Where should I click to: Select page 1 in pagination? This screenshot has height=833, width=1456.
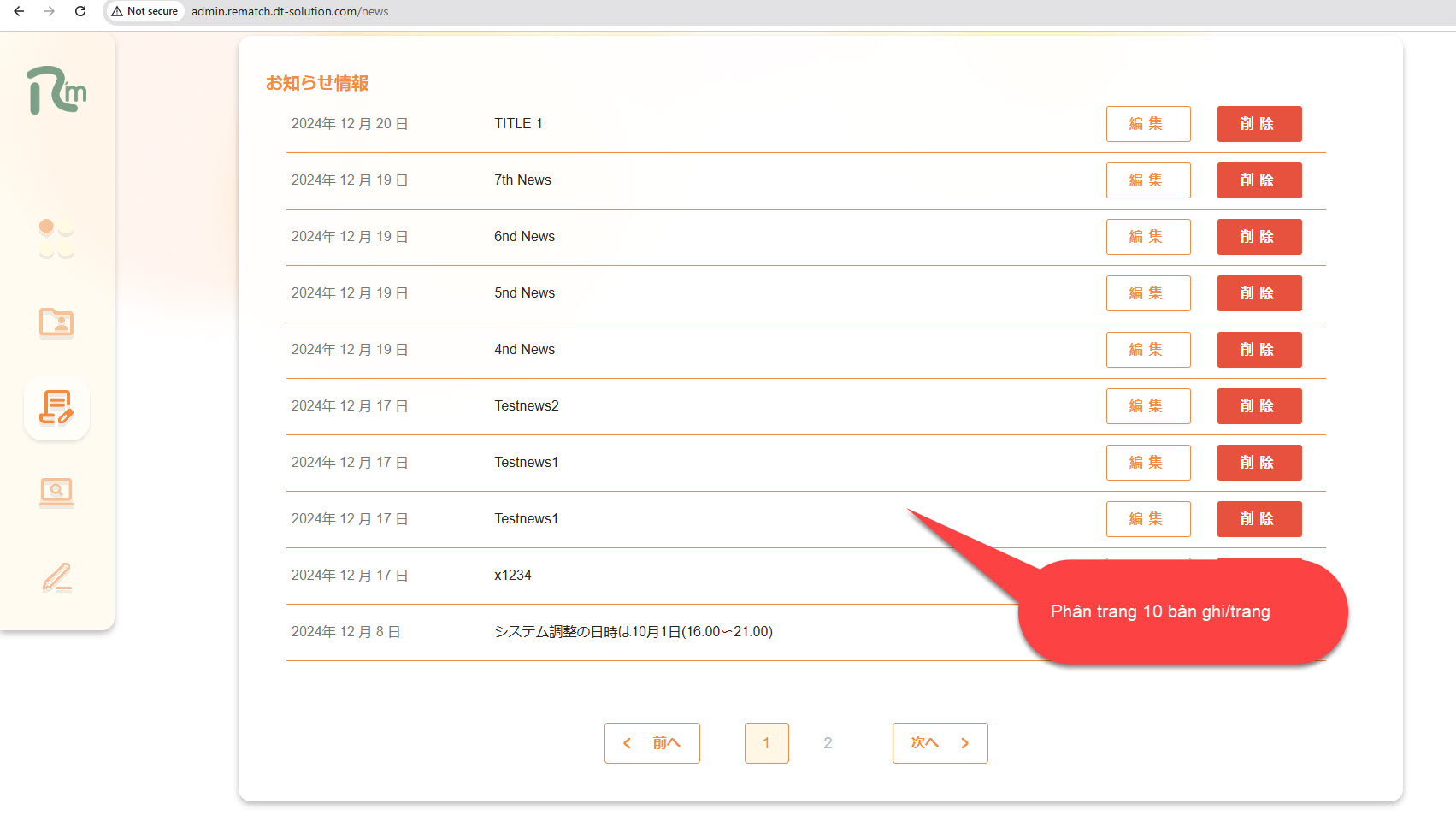pos(766,743)
